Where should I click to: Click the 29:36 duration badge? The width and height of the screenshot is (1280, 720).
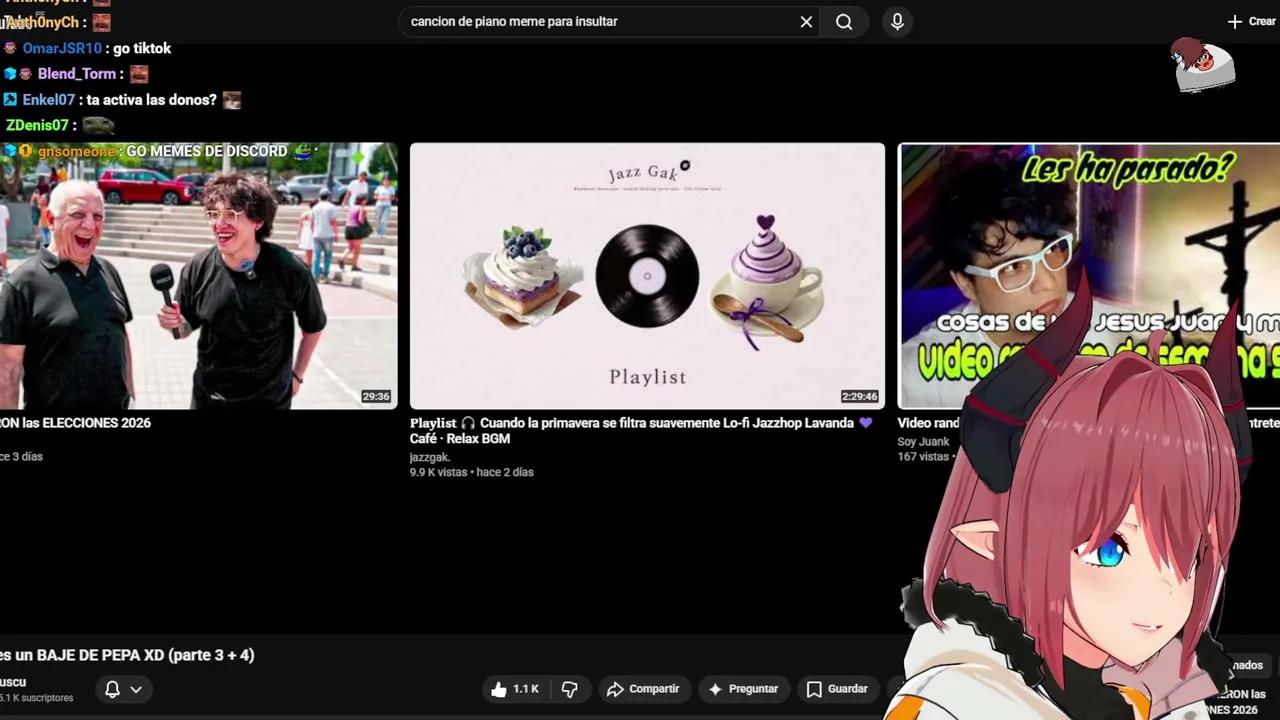(x=376, y=397)
